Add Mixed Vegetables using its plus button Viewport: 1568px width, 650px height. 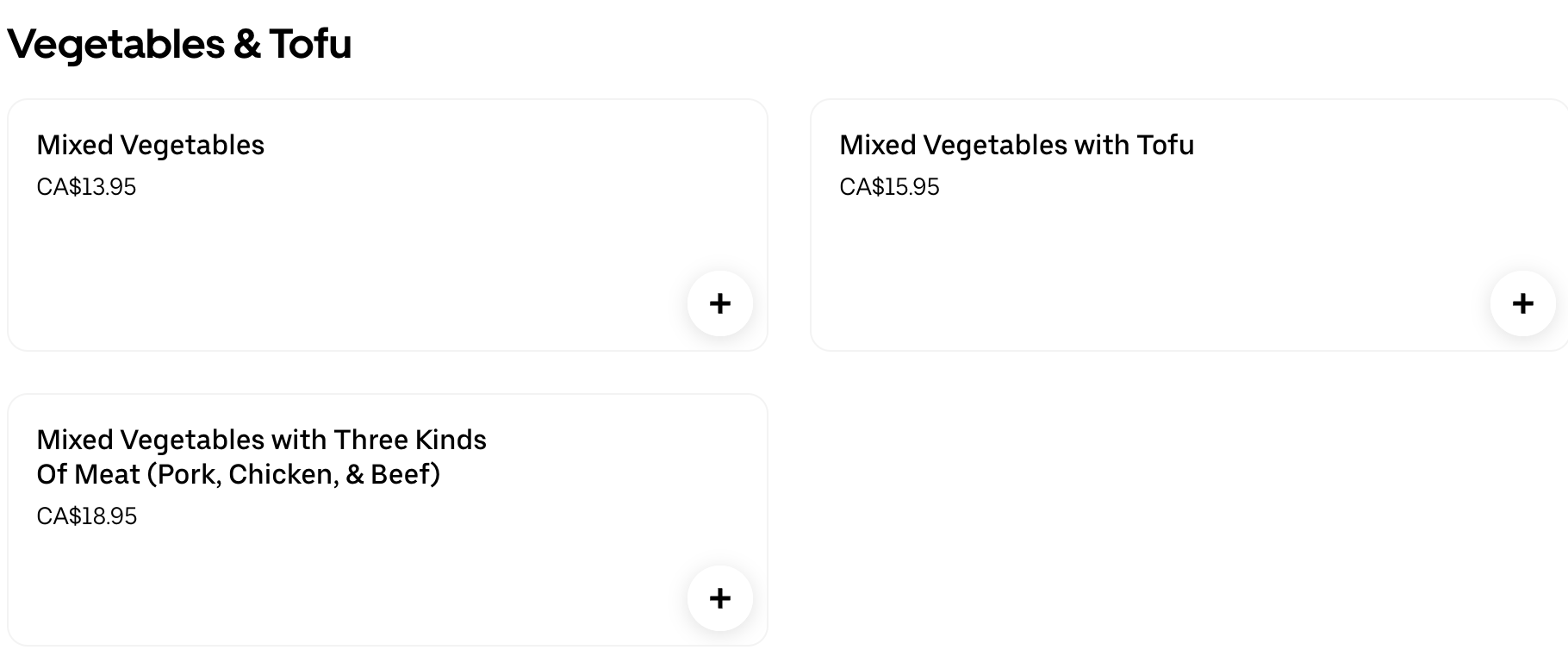[x=719, y=303]
